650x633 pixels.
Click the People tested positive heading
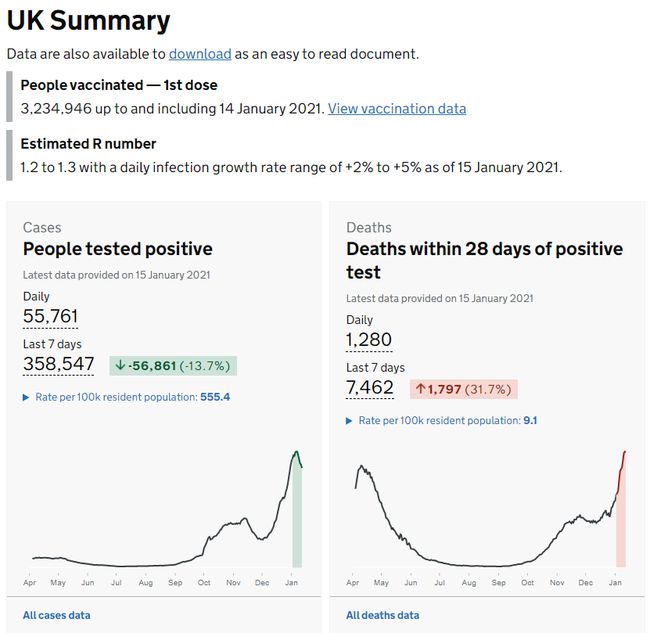117,249
